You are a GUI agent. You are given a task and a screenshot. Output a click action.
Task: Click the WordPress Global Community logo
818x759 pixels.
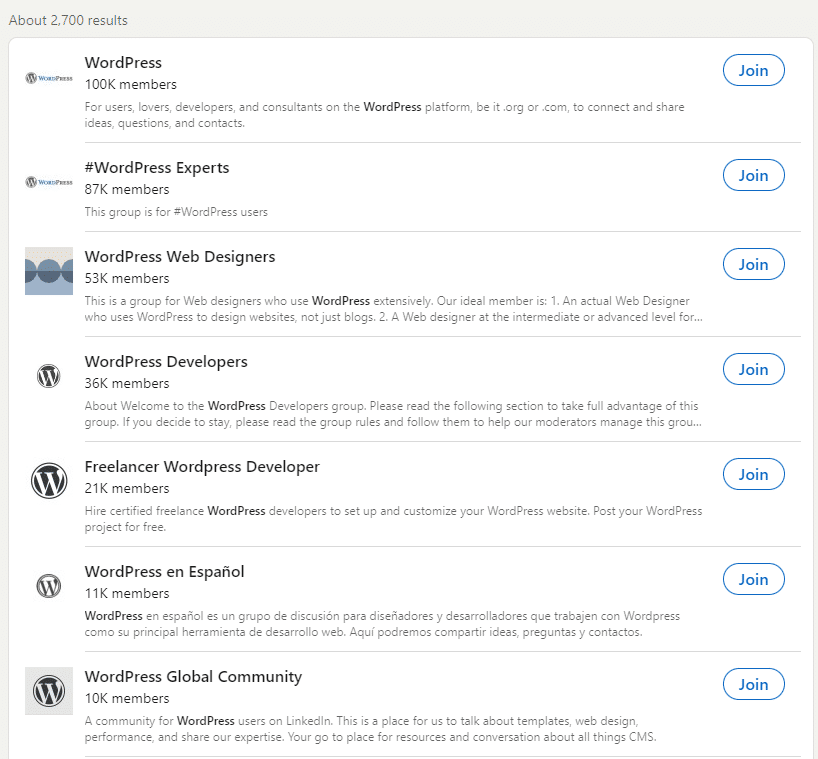(x=49, y=691)
